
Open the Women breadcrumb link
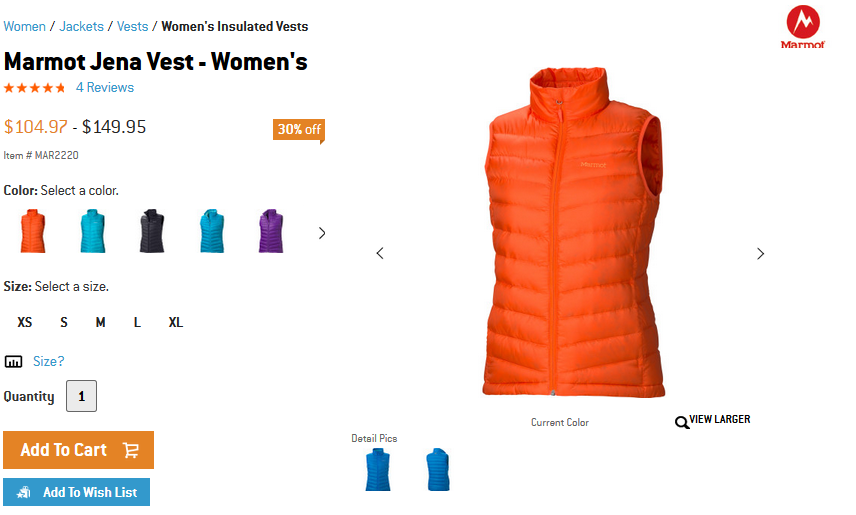(25, 26)
